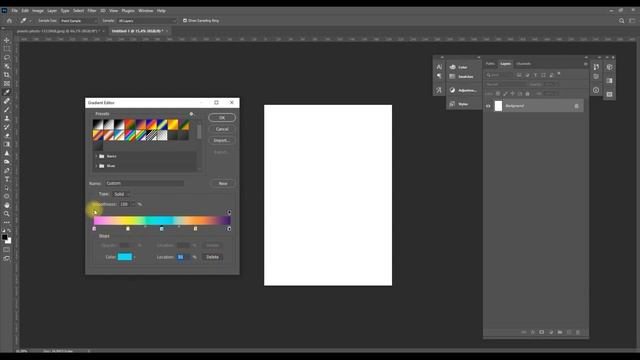Toggle lock all in Layers panel

527,94
